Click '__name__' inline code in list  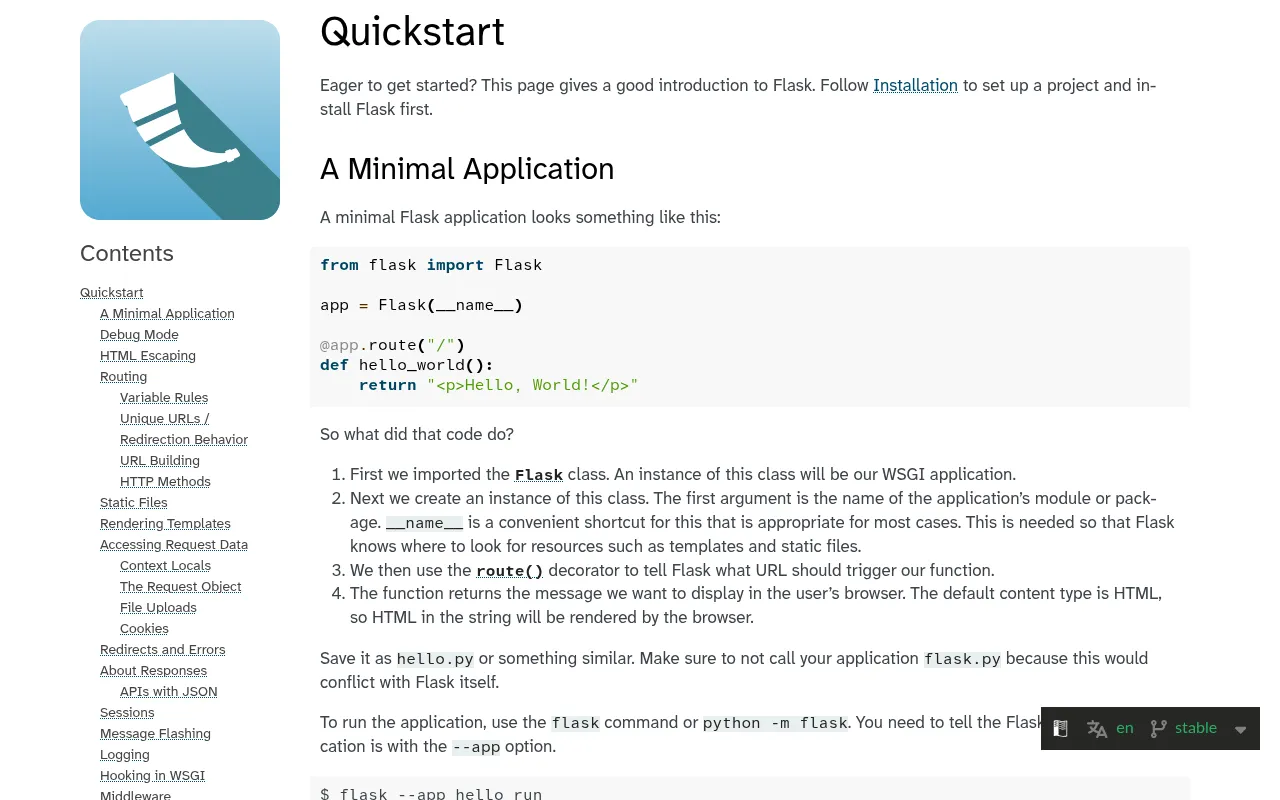(424, 523)
